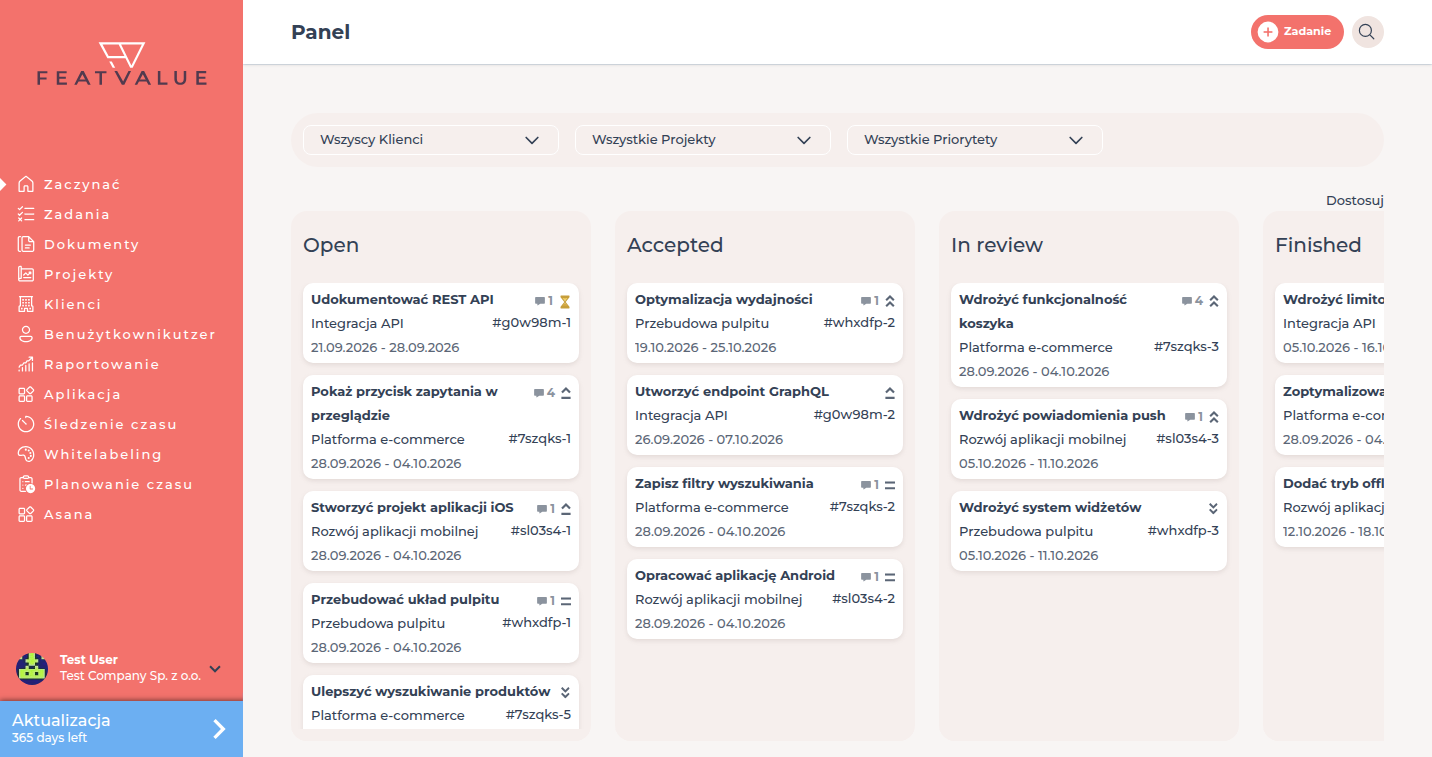This screenshot has height=757, width=1432.
Task: Click the FeatValue logo
Action: pos(122,64)
